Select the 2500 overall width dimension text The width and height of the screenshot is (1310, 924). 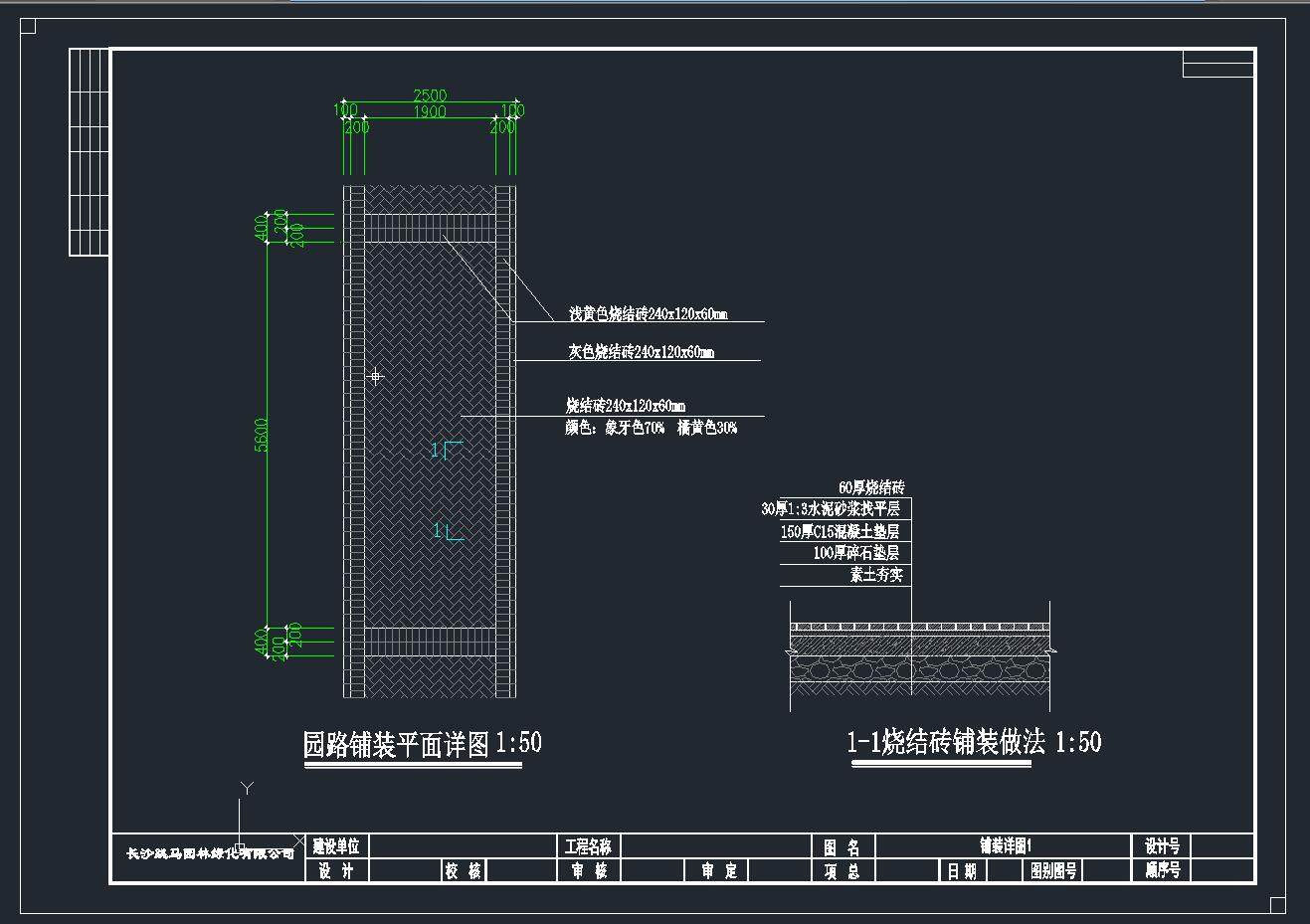pos(430,95)
